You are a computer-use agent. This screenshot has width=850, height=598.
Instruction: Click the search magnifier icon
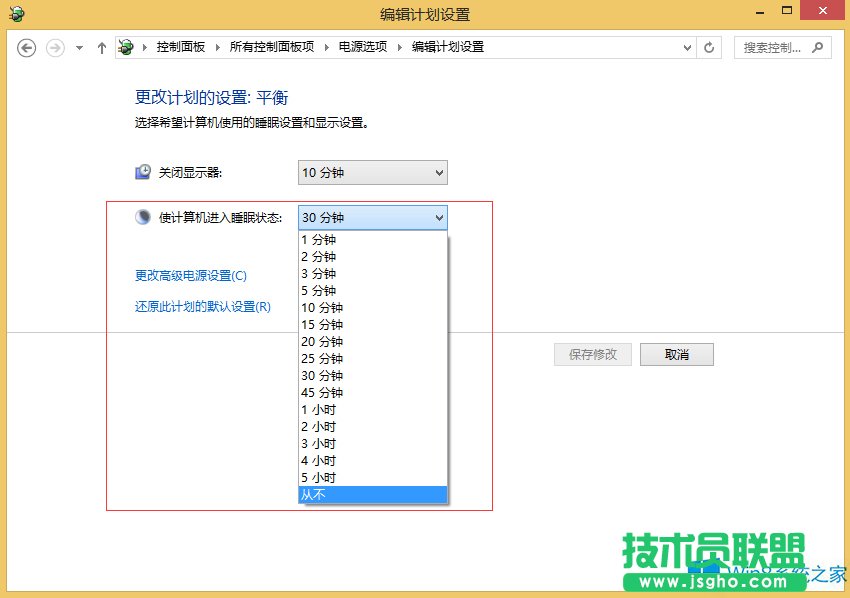point(819,47)
